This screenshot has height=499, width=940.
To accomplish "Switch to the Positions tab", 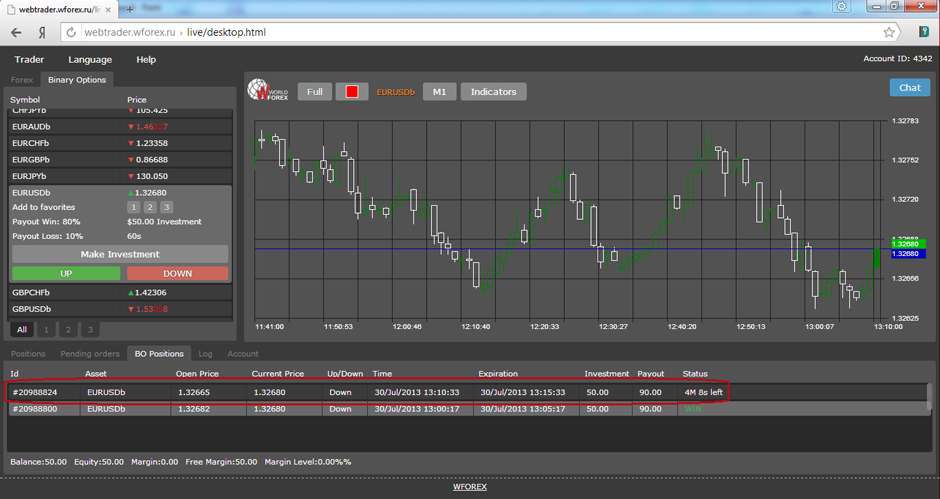I will point(28,354).
